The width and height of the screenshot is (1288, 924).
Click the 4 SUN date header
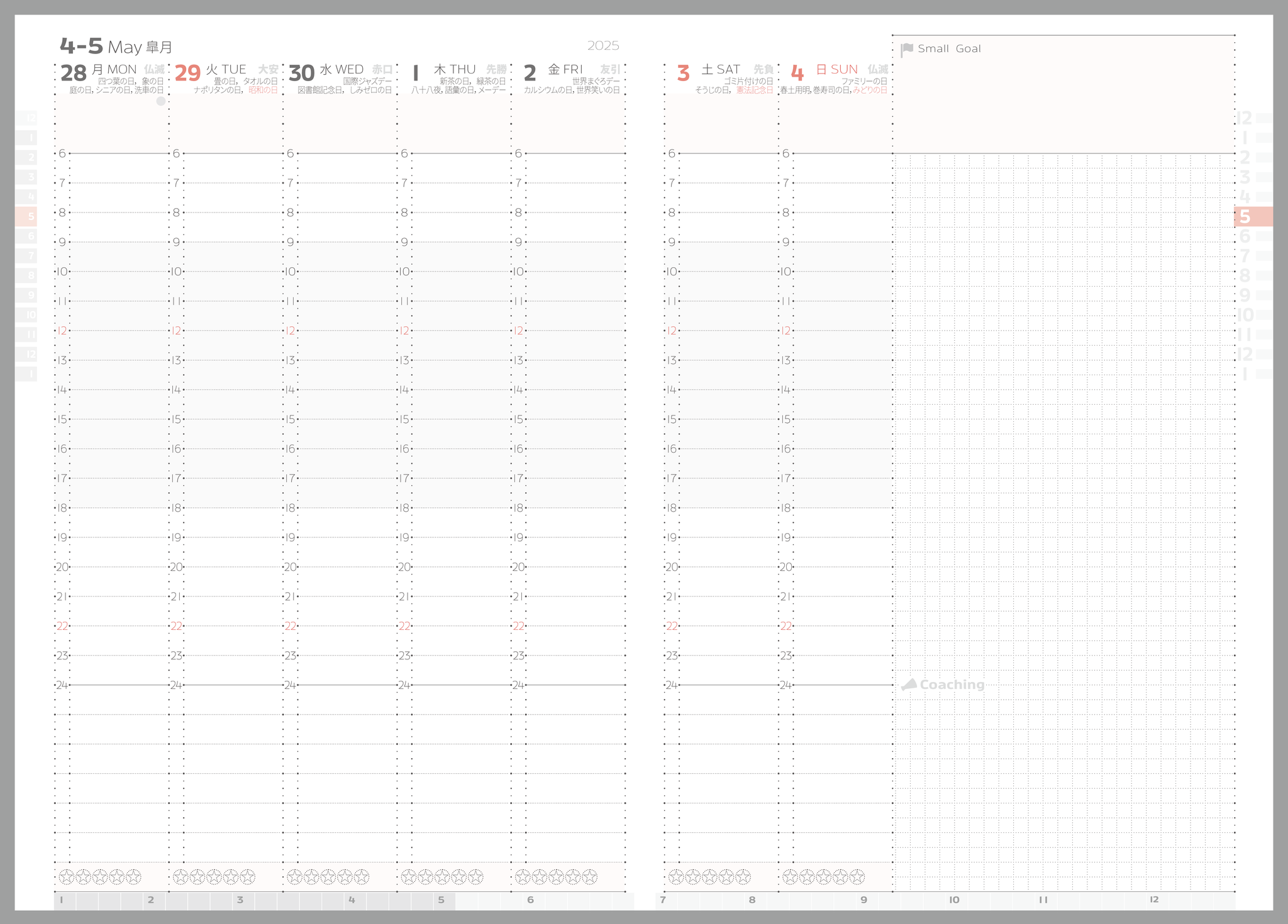824,72
